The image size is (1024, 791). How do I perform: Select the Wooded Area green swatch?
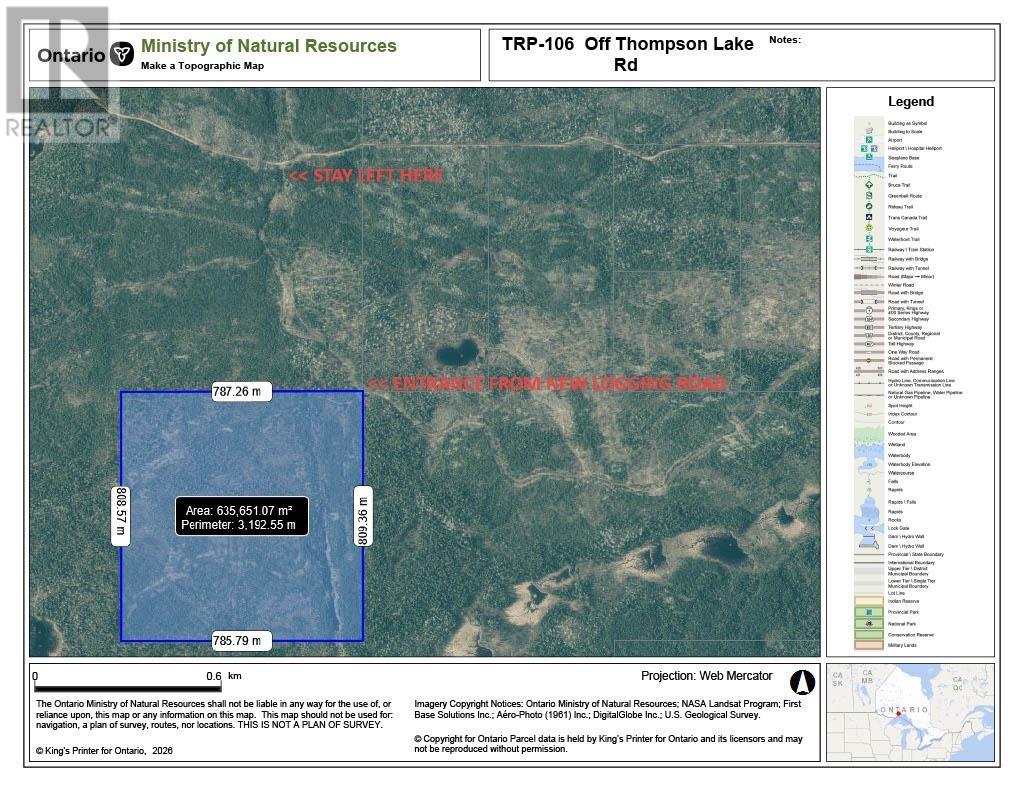tap(869, 434)
